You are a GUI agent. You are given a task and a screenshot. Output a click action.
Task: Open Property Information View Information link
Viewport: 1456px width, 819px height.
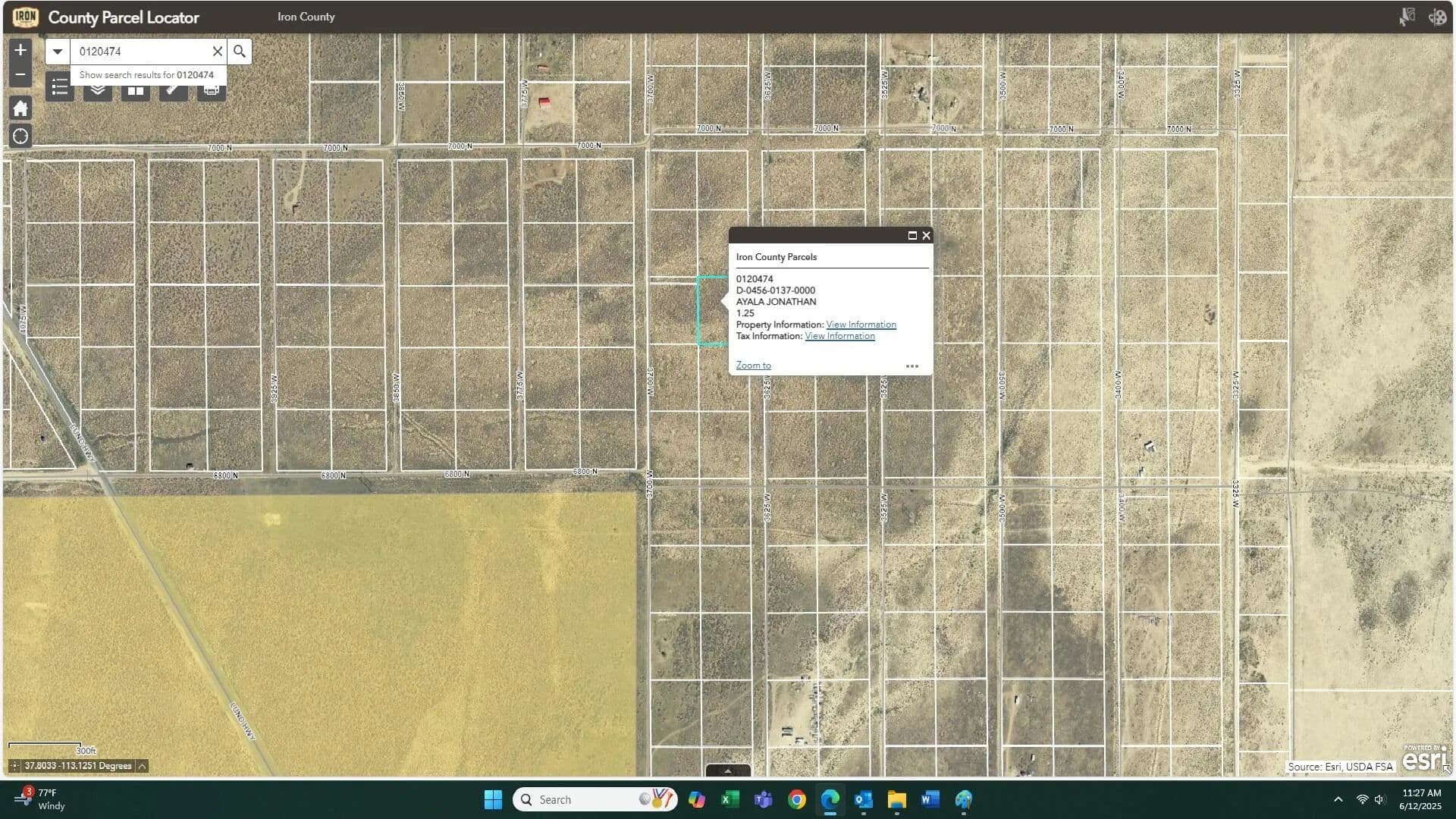(x=861, y=325)
